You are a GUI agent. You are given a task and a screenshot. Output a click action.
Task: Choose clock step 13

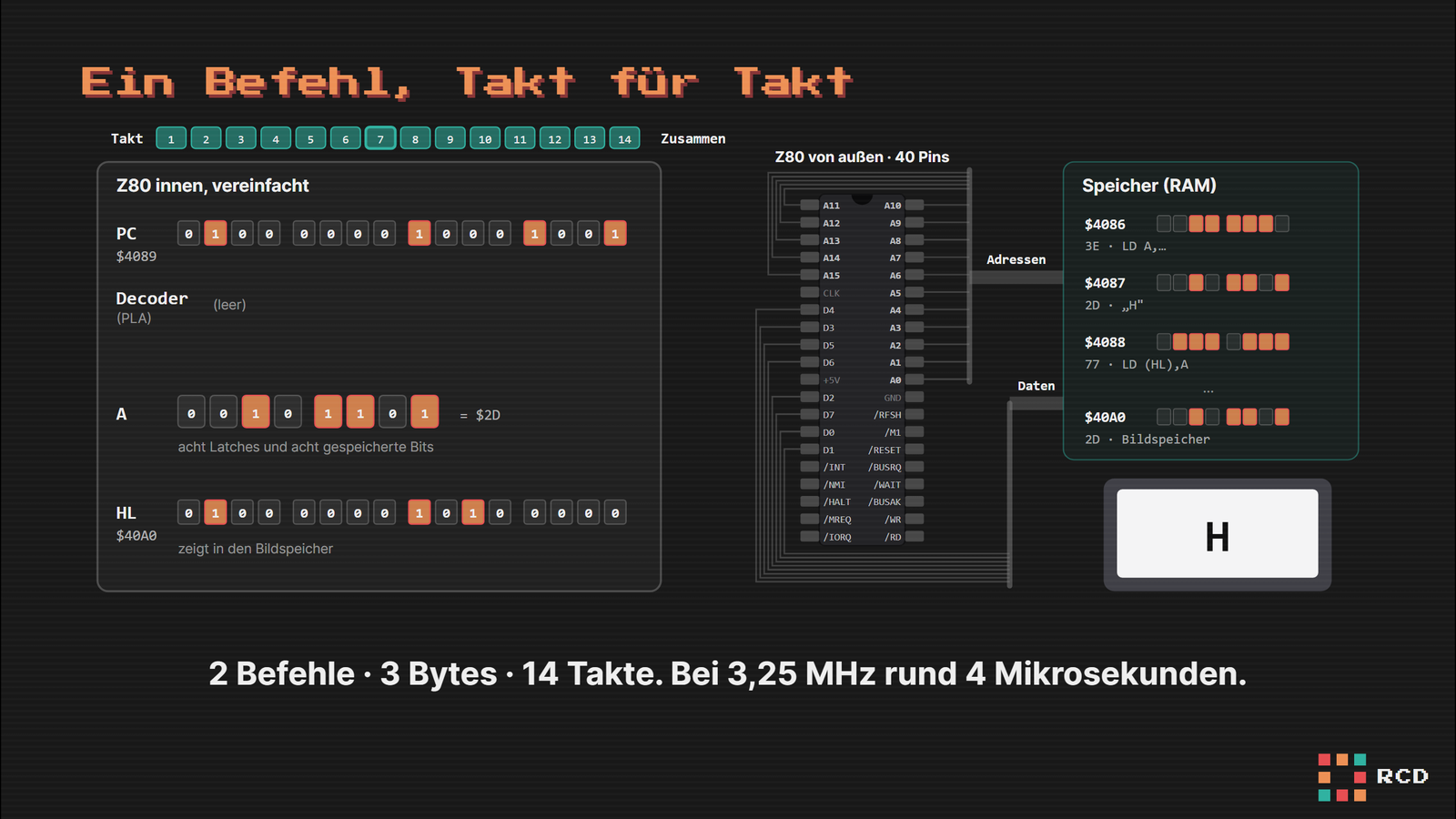tap(590, 138)
